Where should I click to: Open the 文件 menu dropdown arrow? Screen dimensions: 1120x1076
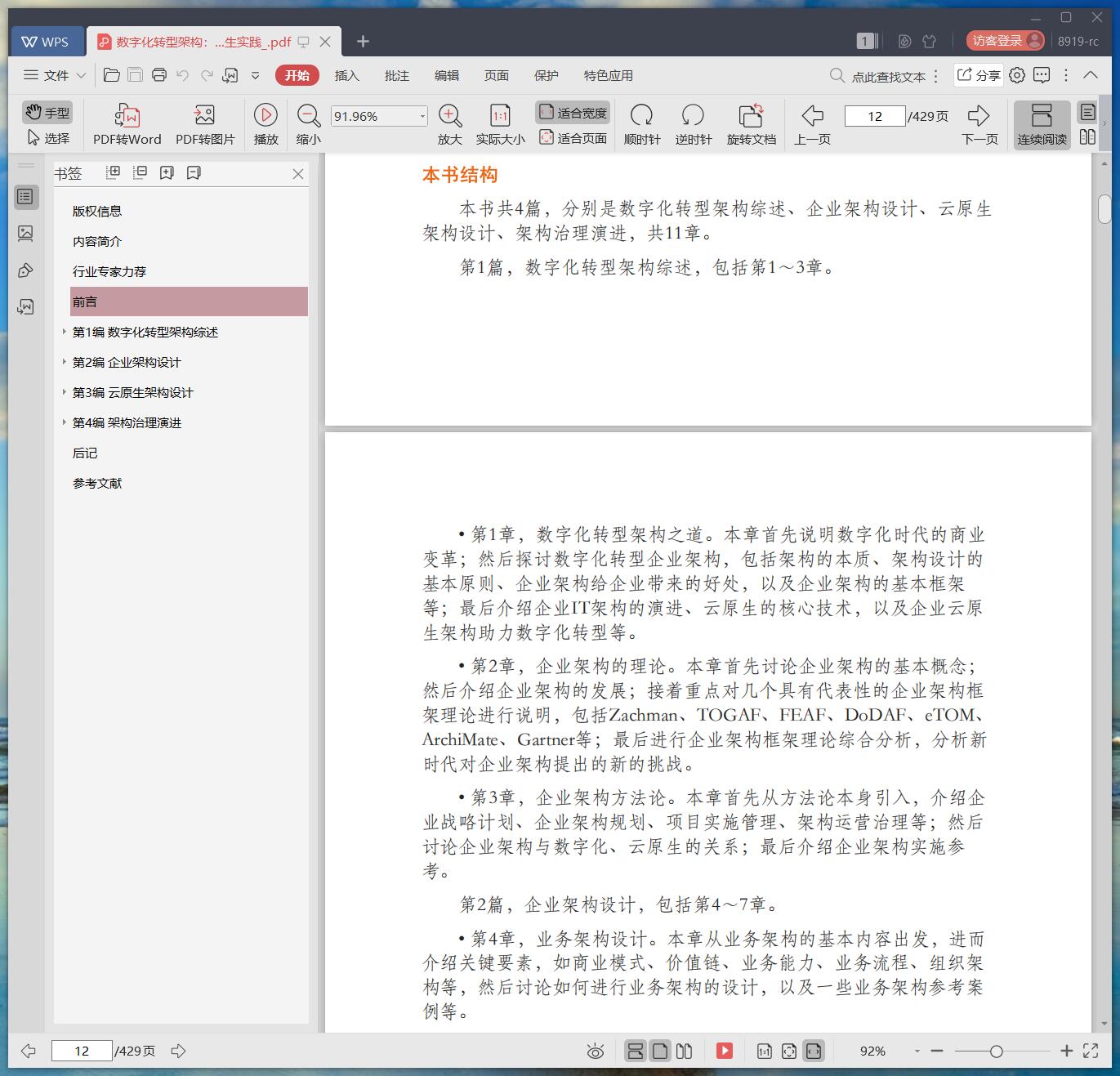[x=81, y=75]
